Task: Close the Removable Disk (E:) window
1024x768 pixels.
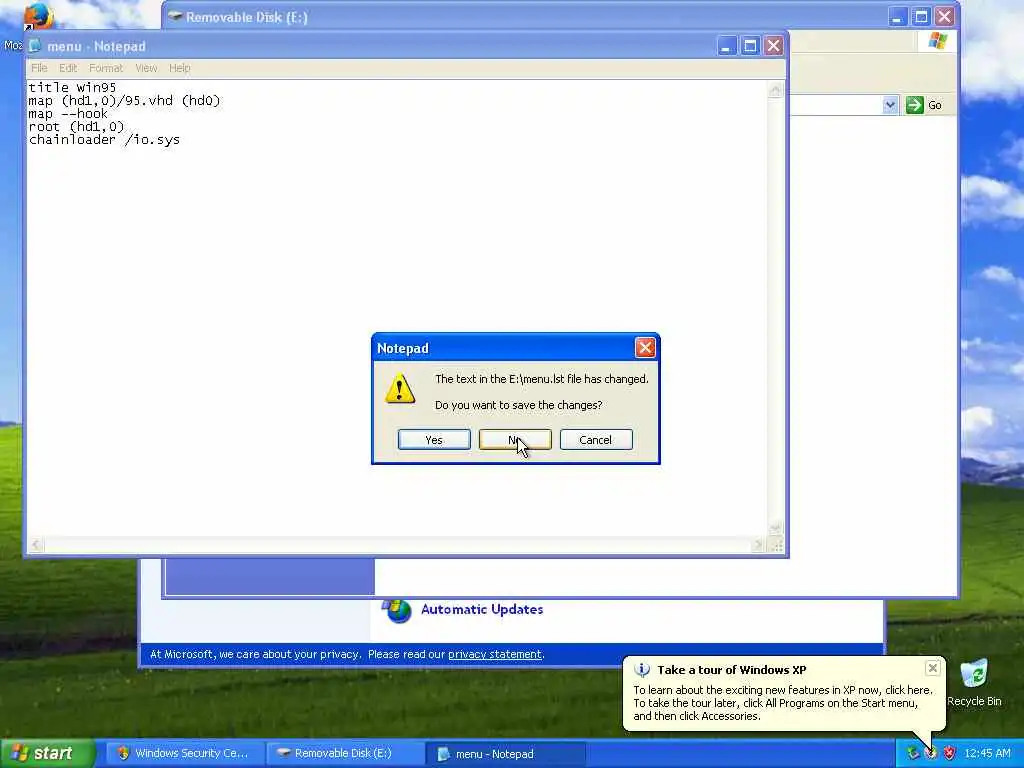Action: tap(944, 16)
